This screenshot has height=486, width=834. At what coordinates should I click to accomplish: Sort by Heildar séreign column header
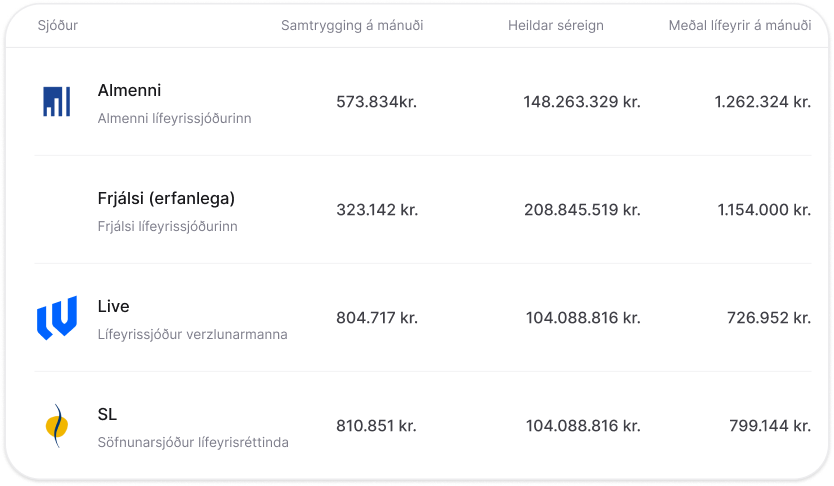coord(555,25)
